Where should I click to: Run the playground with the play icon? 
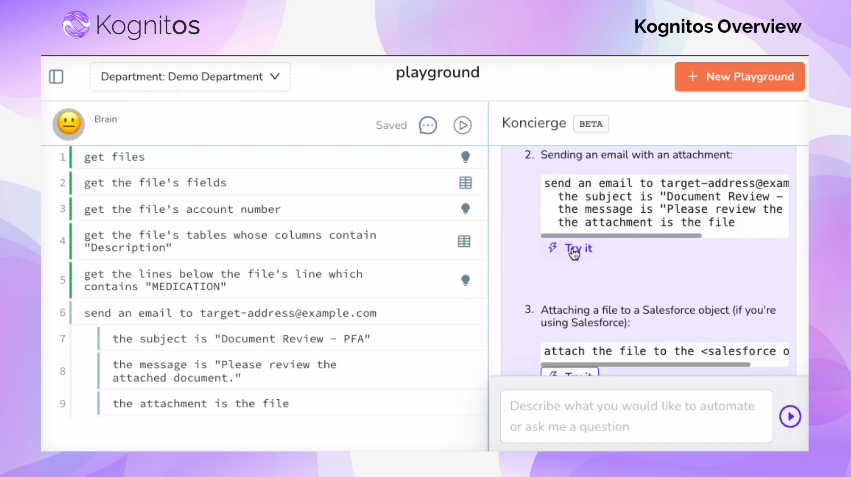click(x=462, y=125)
